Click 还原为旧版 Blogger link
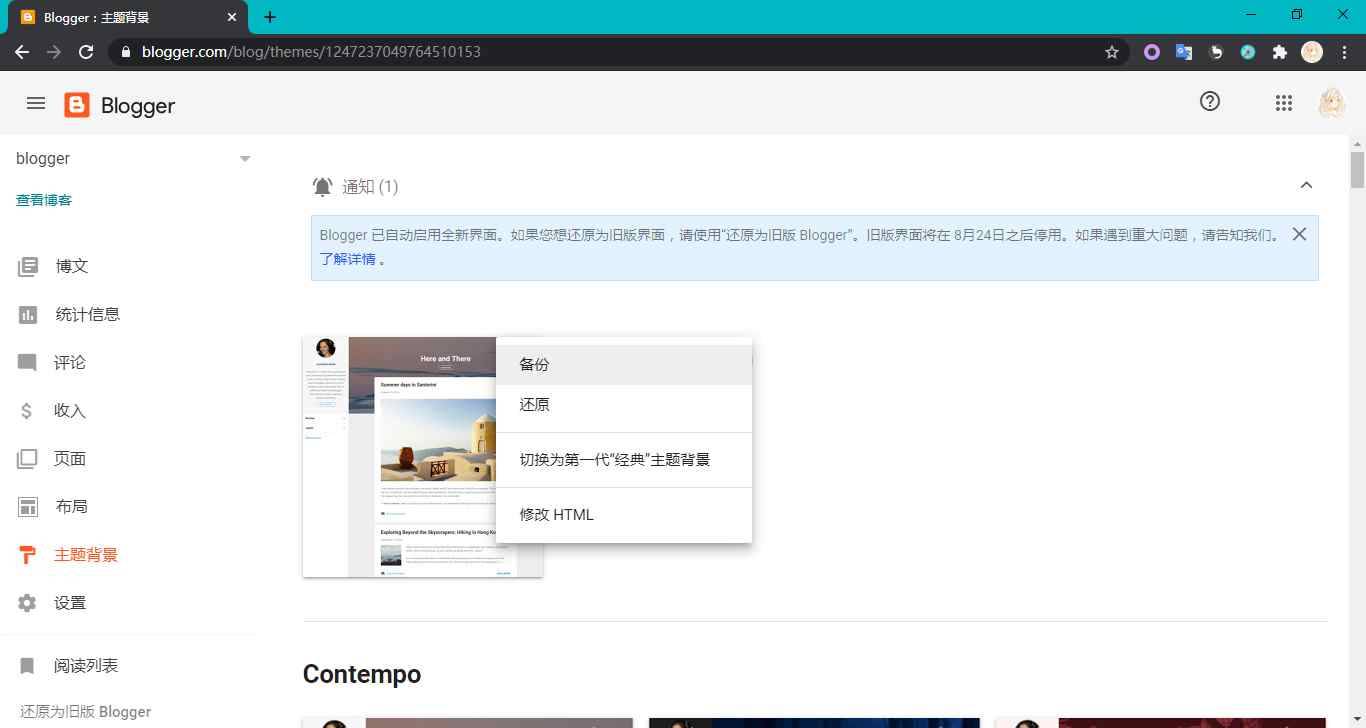 86,712
